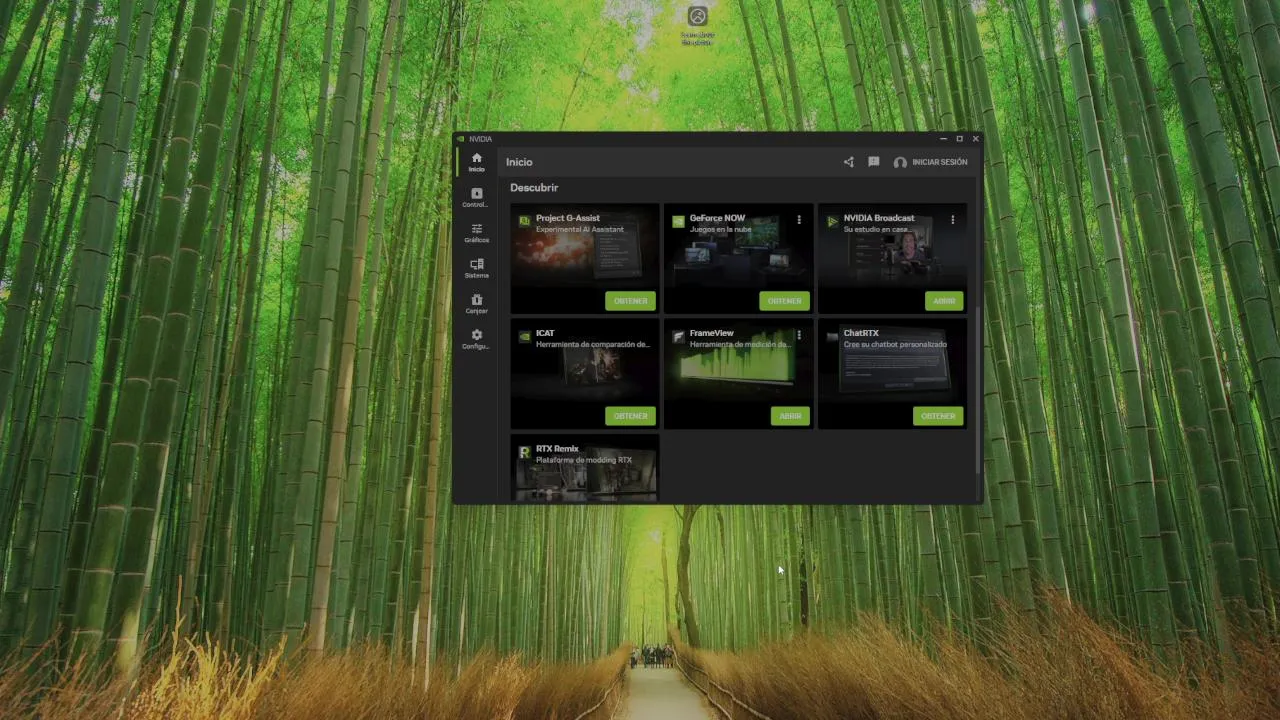Open GeForce NOW more options menu

[798, 220]
